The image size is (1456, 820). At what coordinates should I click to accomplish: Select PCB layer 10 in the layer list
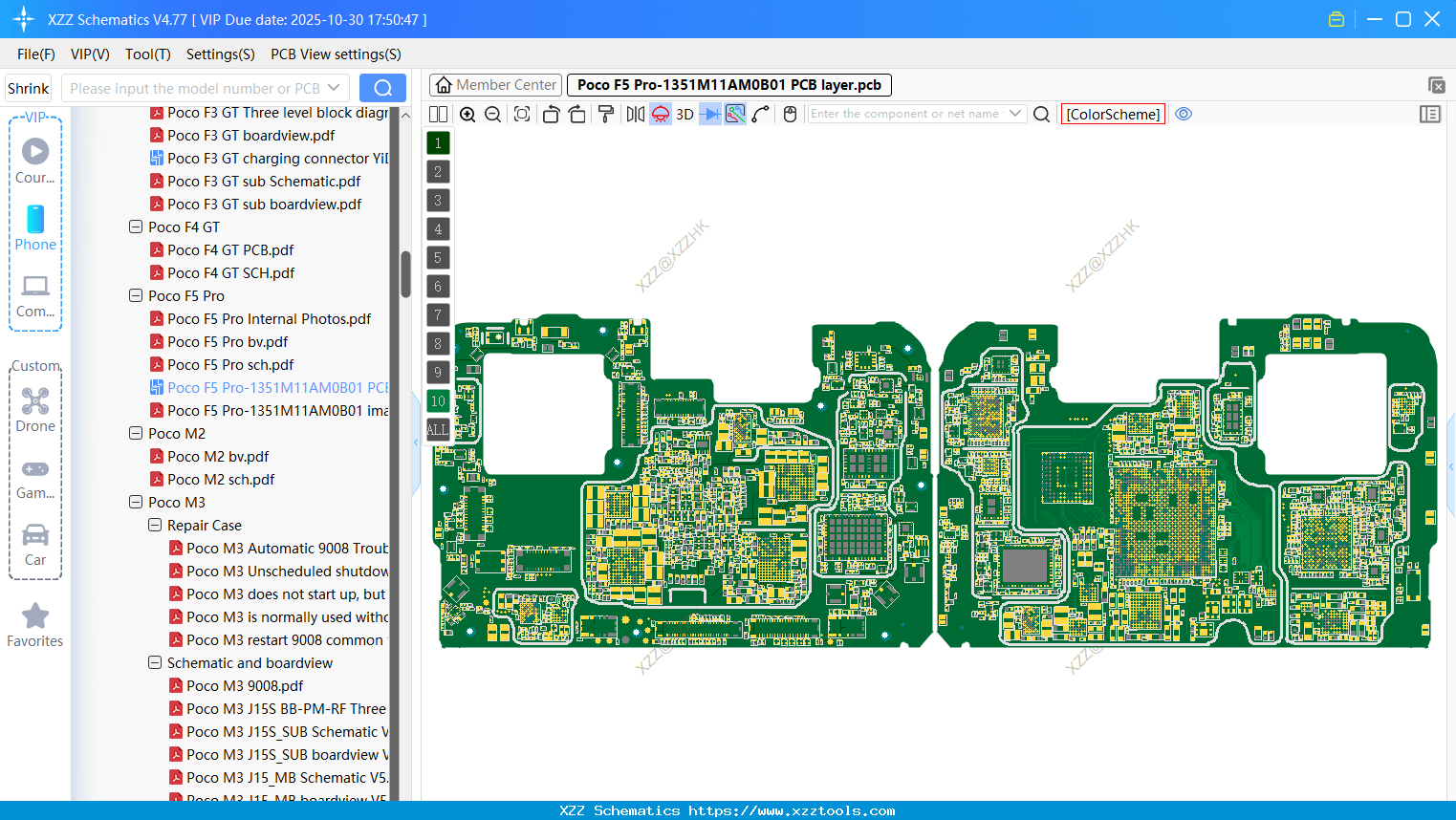pyautogui.click(x=437, y=400)
